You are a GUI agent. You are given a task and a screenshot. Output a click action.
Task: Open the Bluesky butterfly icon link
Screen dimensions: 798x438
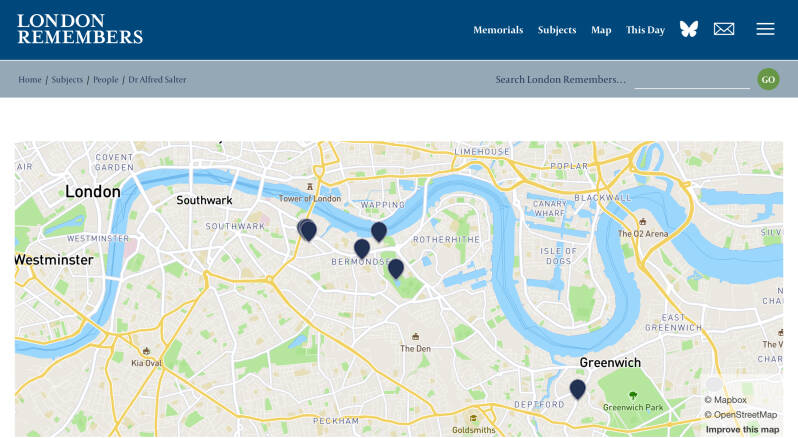(x=689, y=29)
